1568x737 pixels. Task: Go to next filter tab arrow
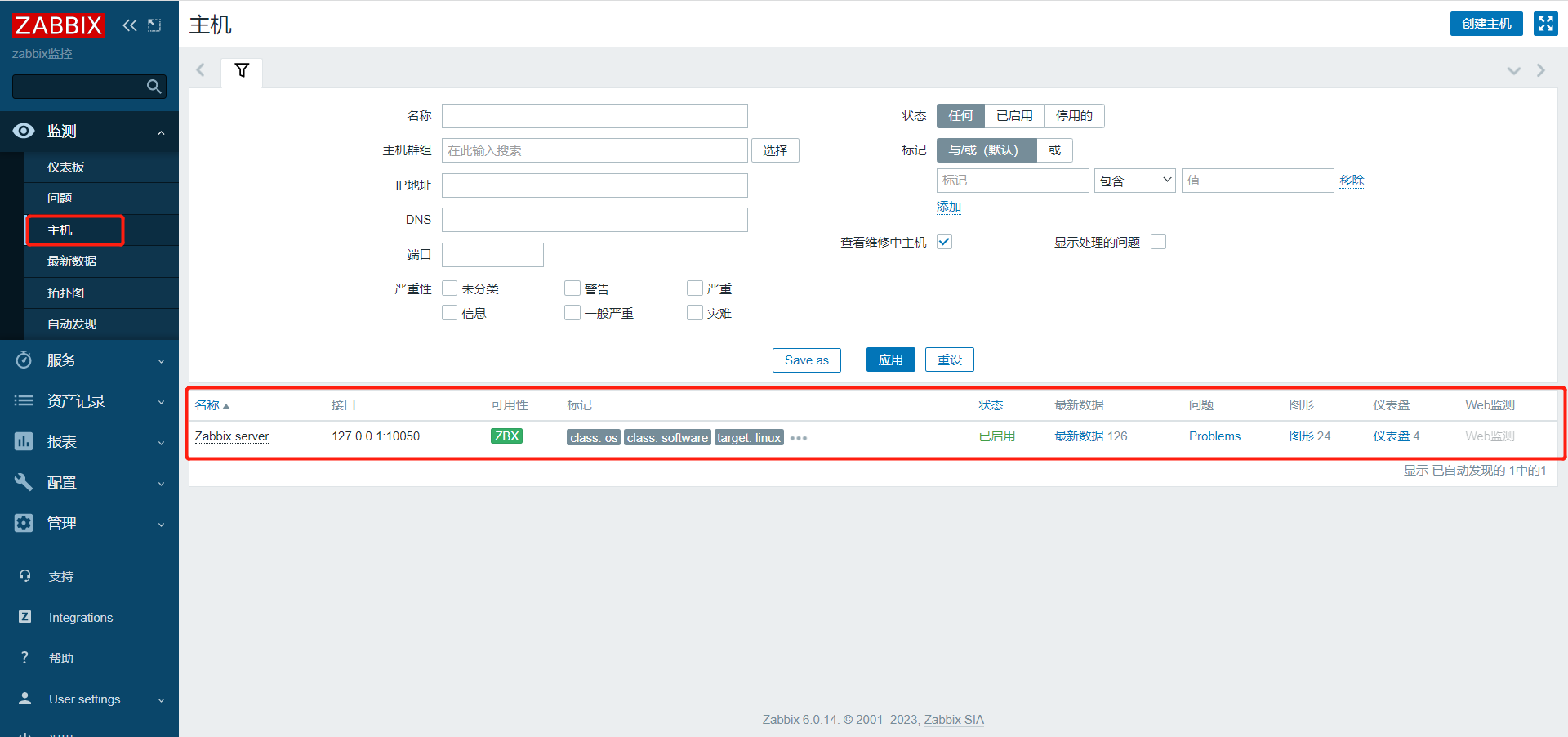coord(1540,70)
